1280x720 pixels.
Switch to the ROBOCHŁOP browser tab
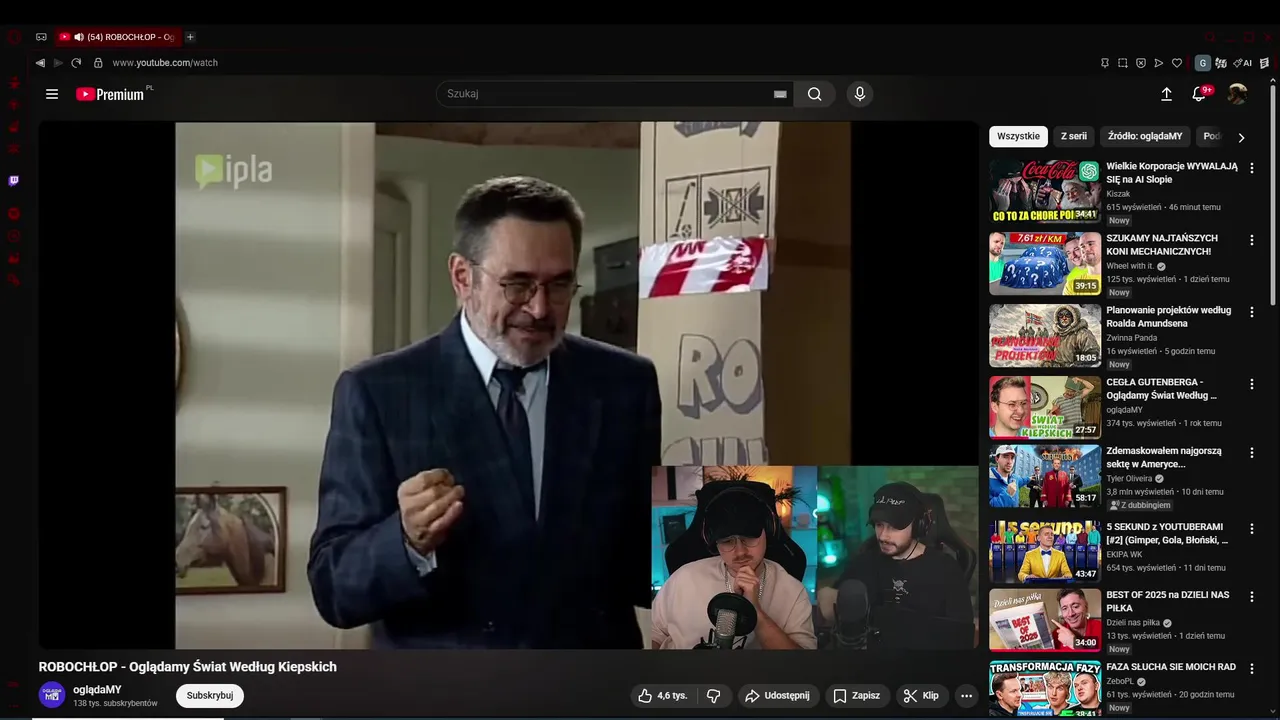pyautogui.click(x=116, y=37)
